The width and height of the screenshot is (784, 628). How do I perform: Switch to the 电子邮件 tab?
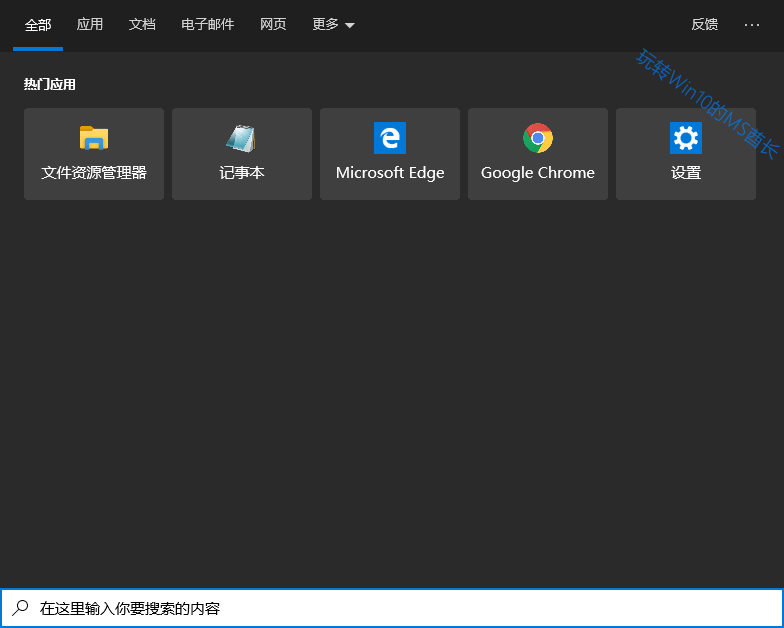(208, 24)
